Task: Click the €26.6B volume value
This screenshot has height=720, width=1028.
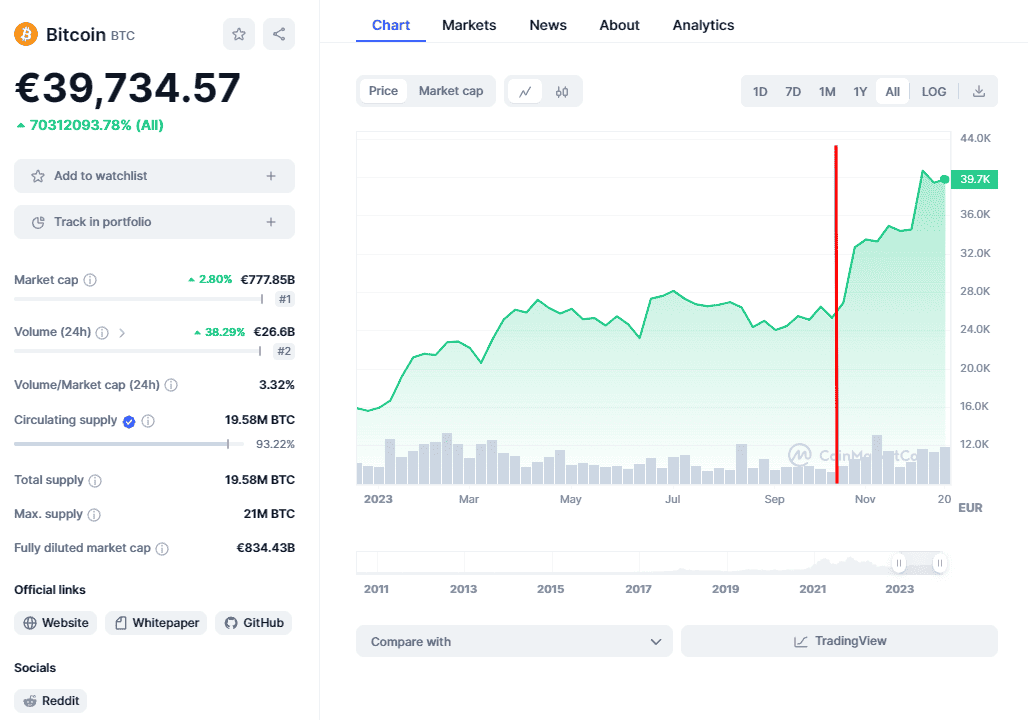Action: tap(274, 332)
